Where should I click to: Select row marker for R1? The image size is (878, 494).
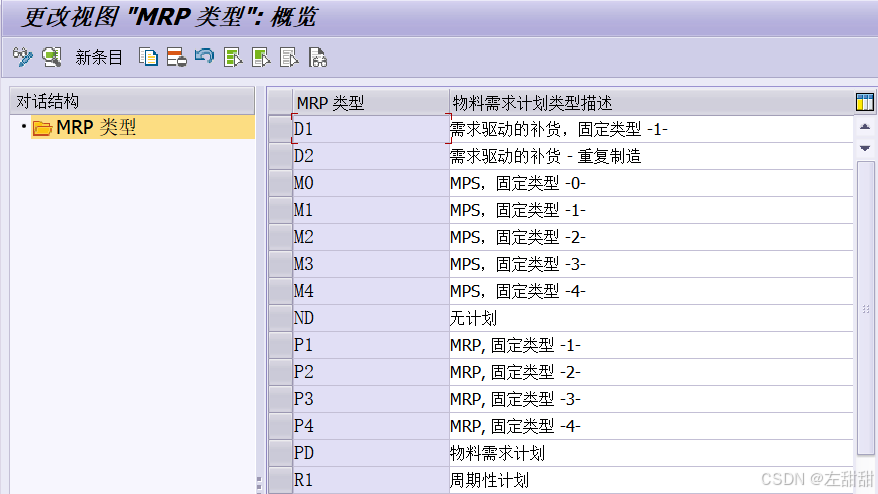pos(280,480)
